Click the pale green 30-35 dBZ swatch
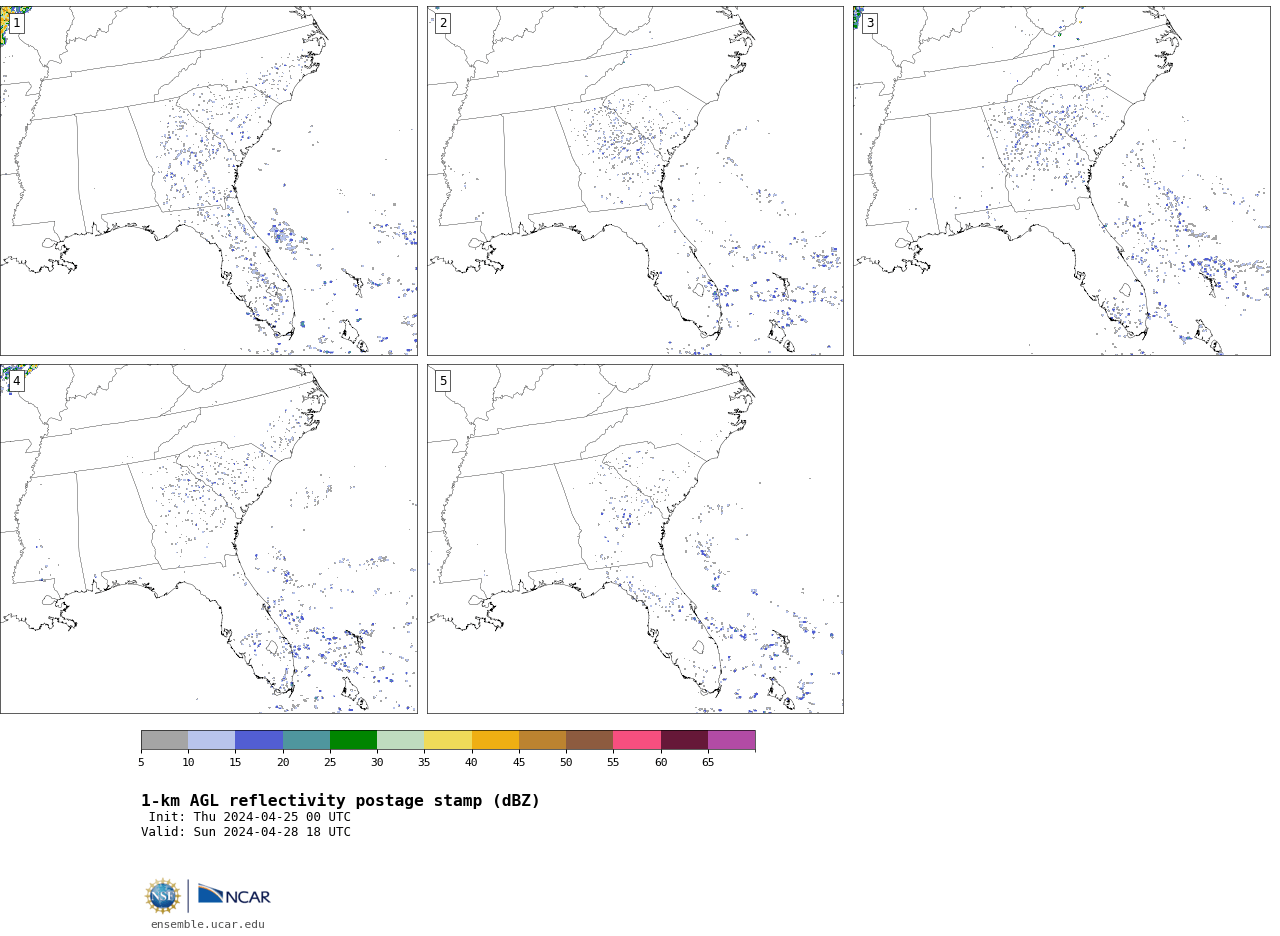The height and width of the screenshot is (936, 1280). 401,740
